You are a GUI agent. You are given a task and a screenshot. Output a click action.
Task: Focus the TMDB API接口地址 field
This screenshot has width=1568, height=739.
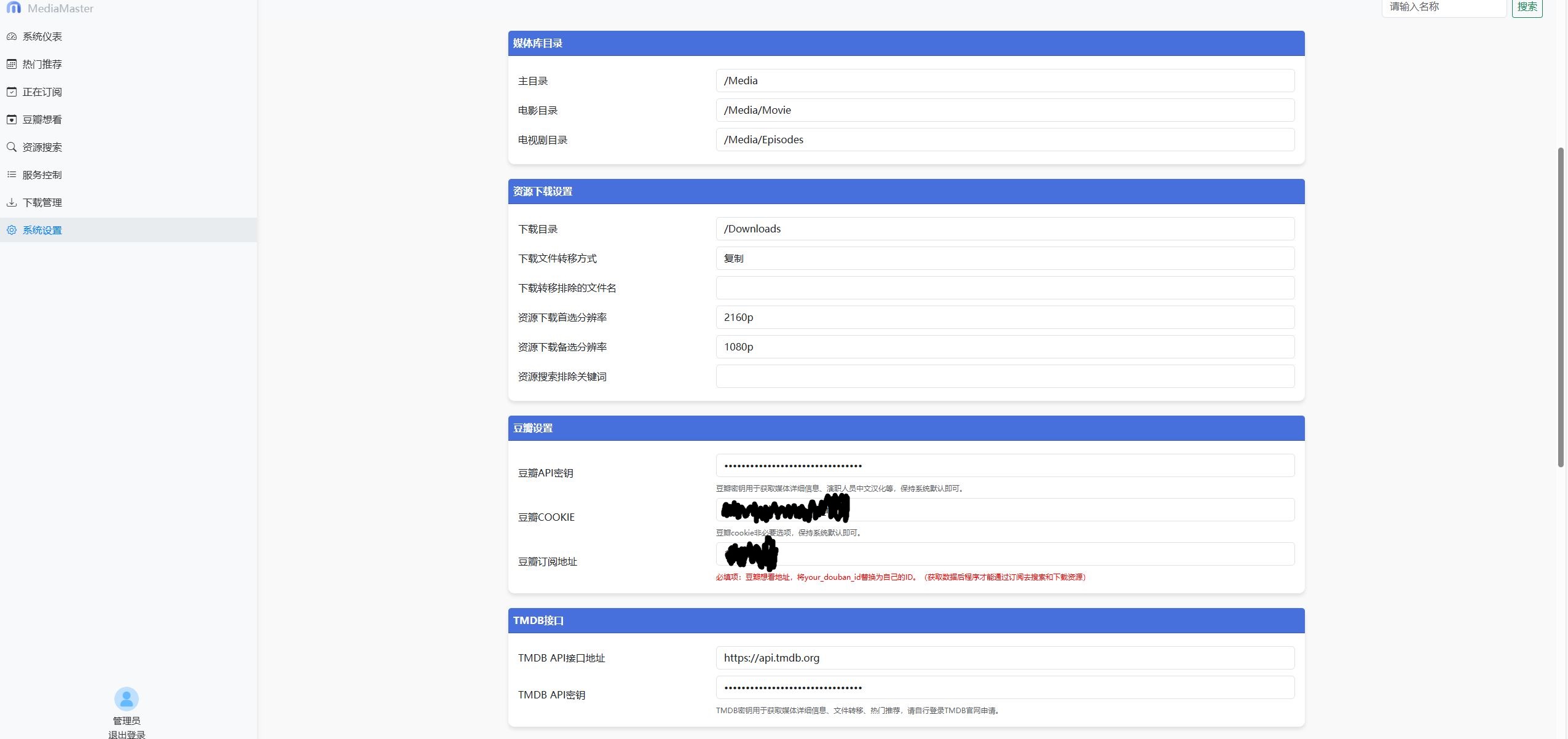pos(1004,658)
